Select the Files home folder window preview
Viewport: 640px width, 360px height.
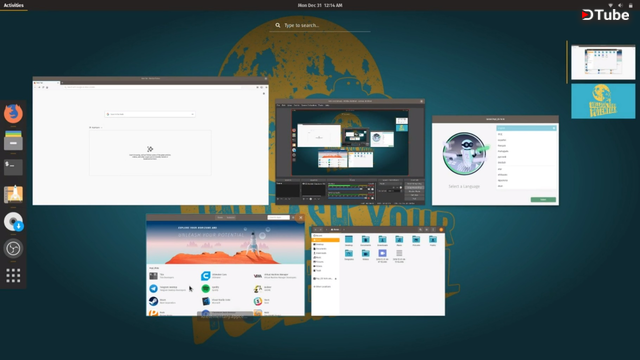pyautogui.click(x=378, y=271)
